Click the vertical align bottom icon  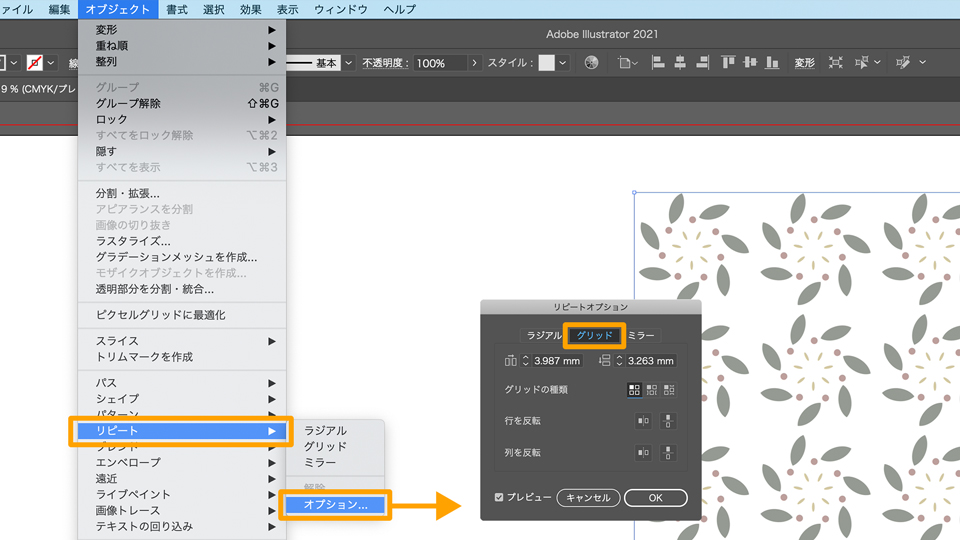772,62
